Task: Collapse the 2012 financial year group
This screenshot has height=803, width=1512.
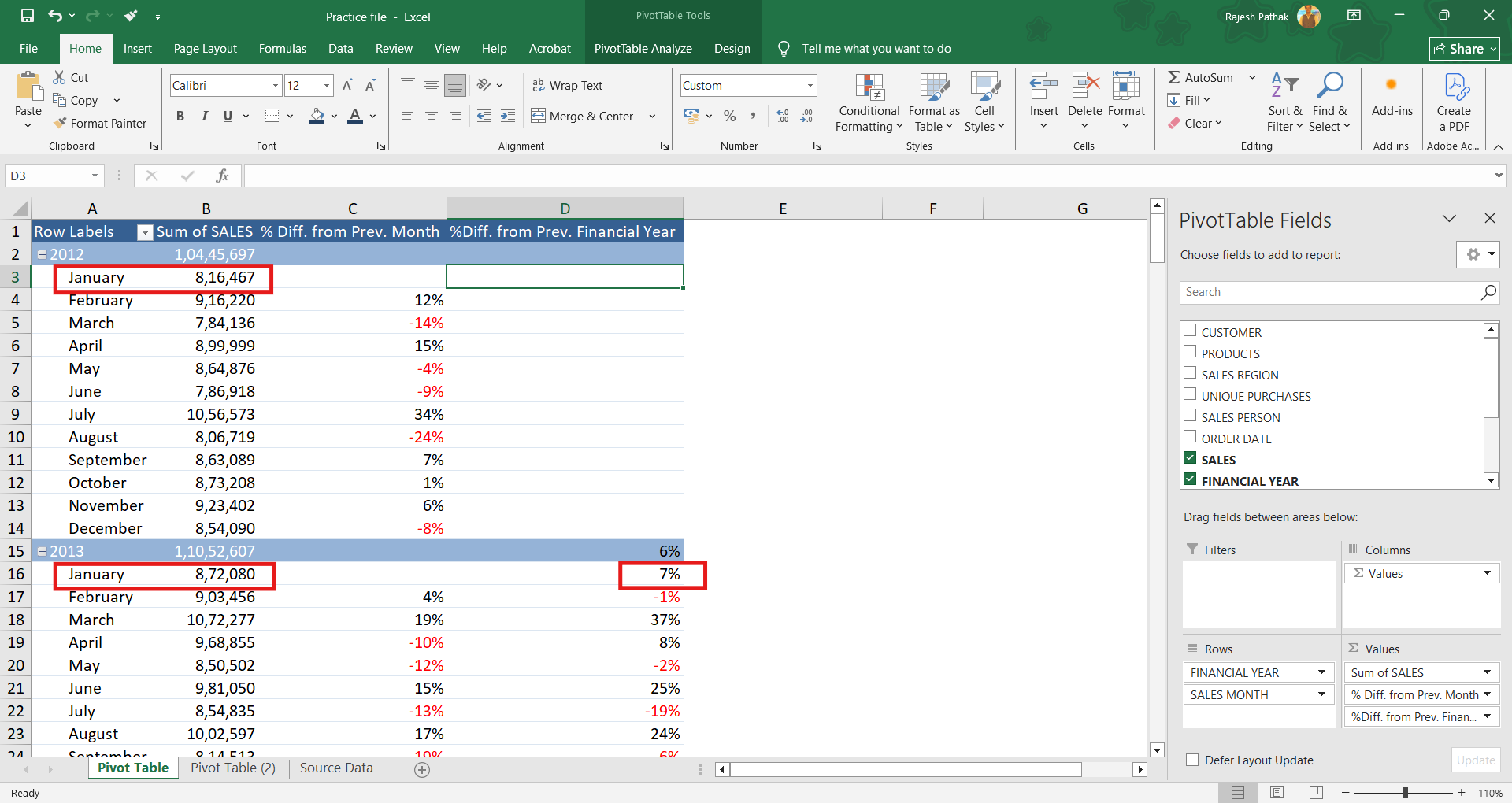Action: pos(43,254)
